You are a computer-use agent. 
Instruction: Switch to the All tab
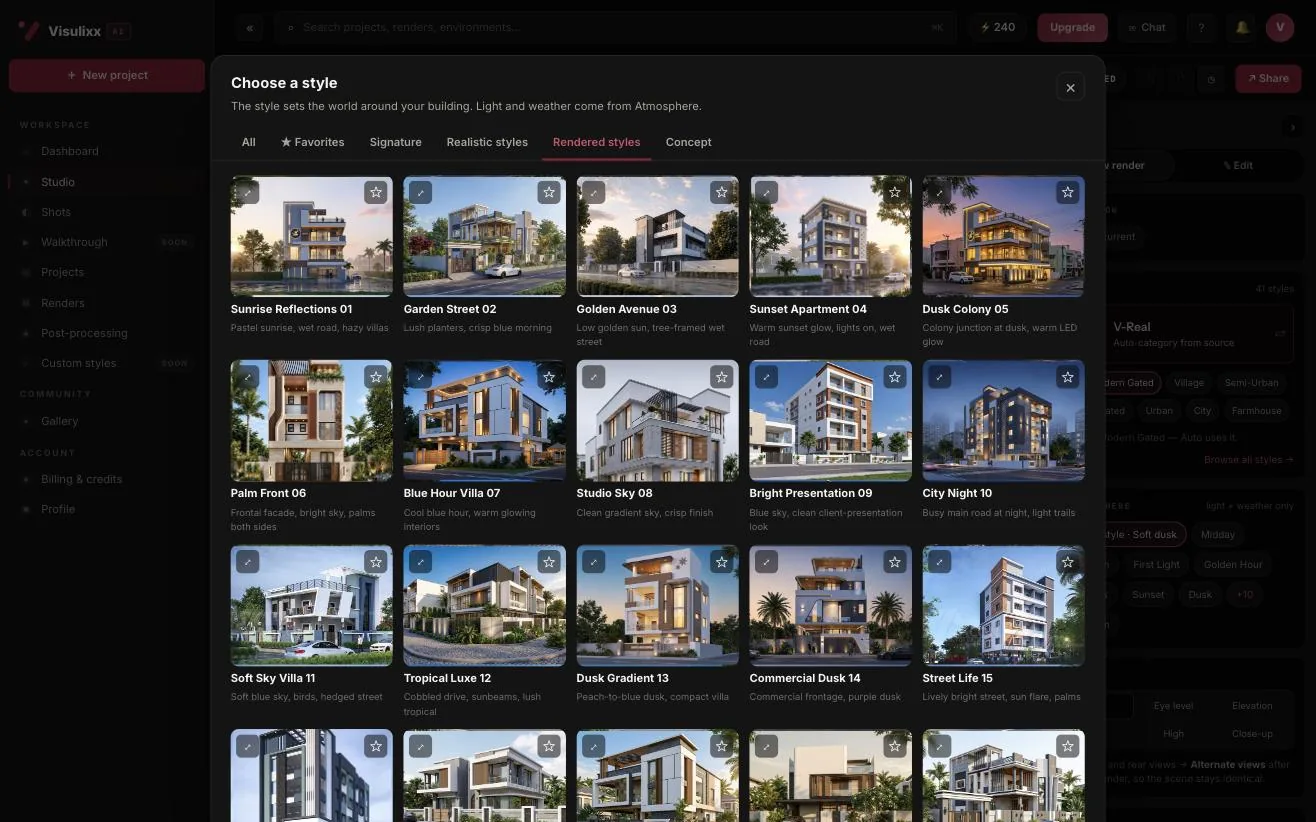point(249,142)
